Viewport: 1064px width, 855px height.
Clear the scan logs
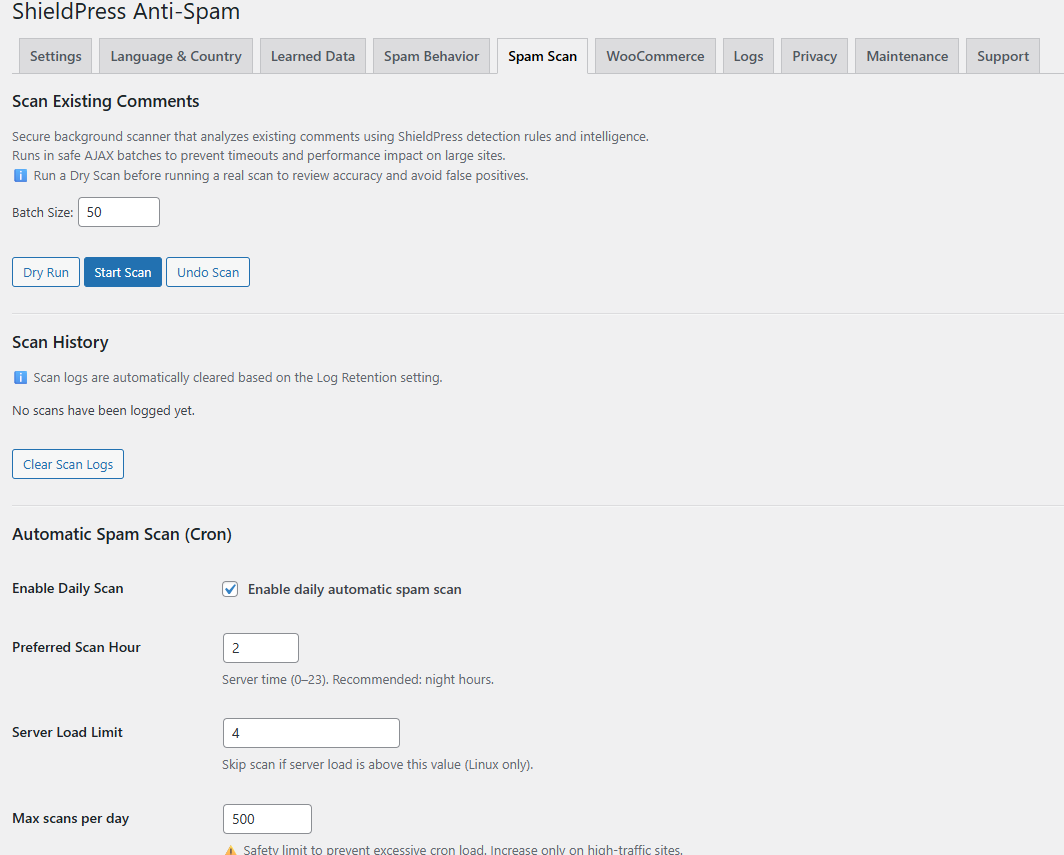coord(68,464)
